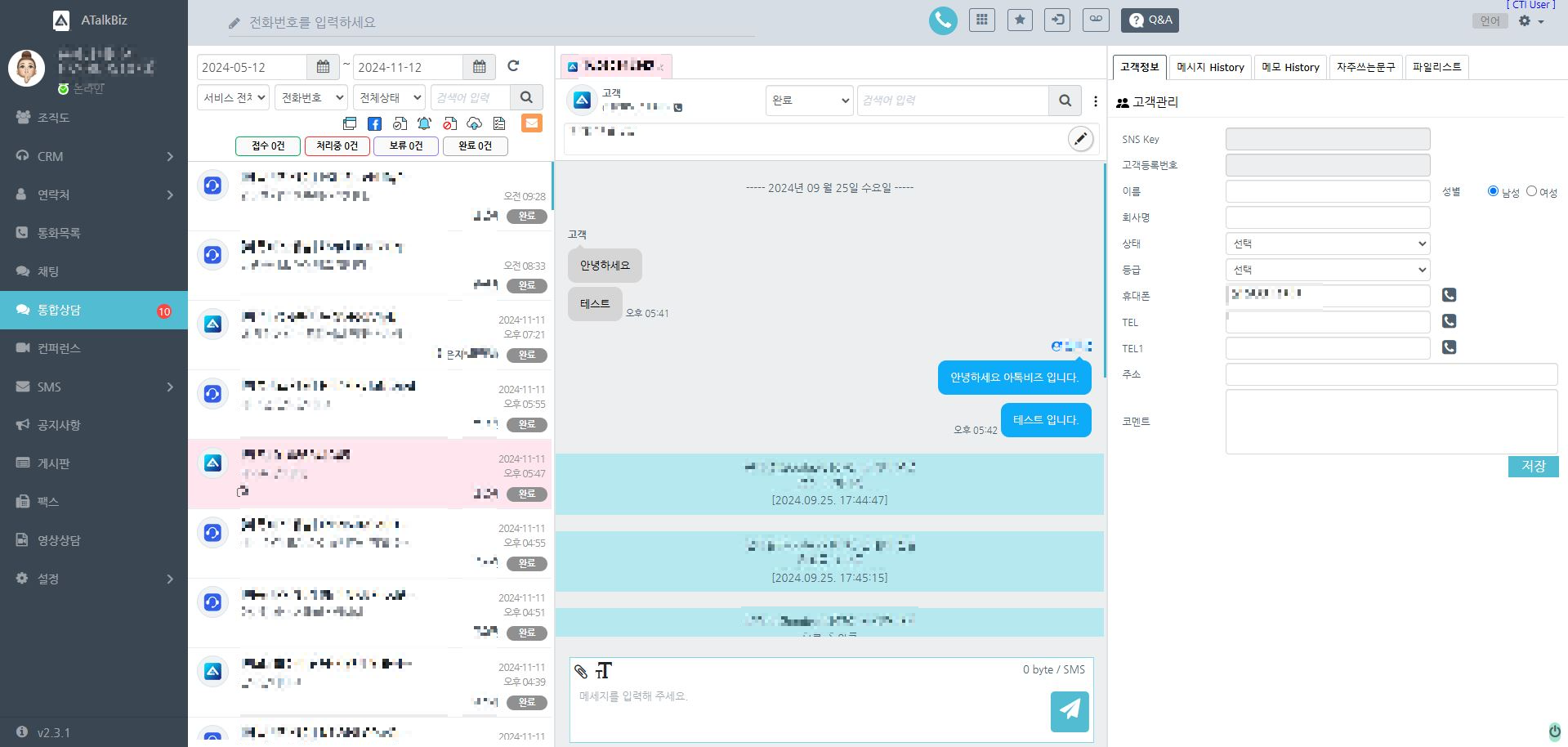Open 통합상담 in the sidebar
Image resolution: width=1568 pixels, height=747 pixels.
point(94,310)
